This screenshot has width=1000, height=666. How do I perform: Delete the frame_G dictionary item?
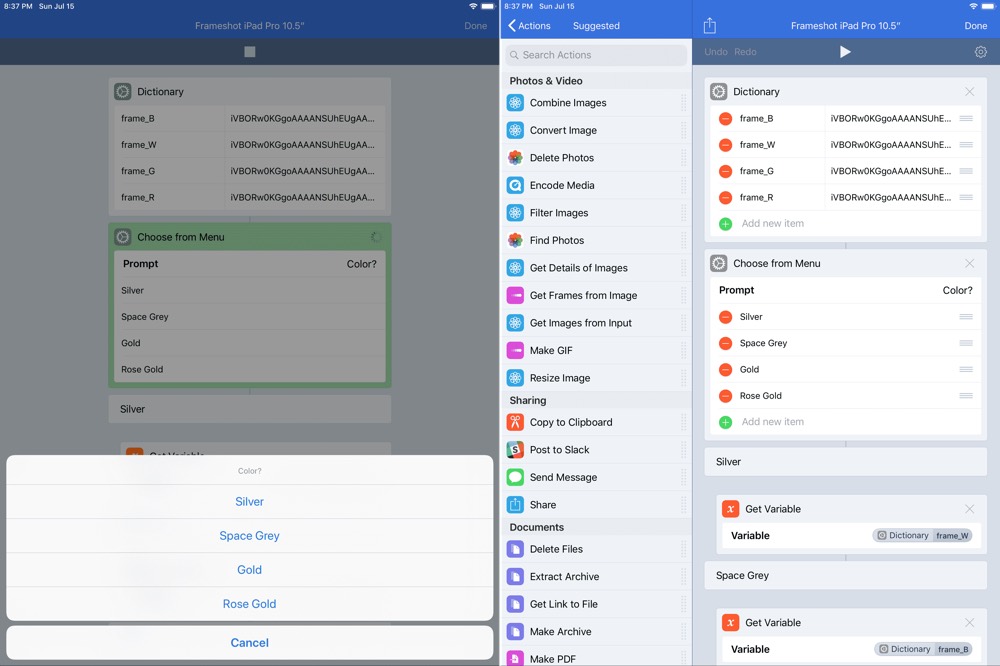tap(725, 171)
